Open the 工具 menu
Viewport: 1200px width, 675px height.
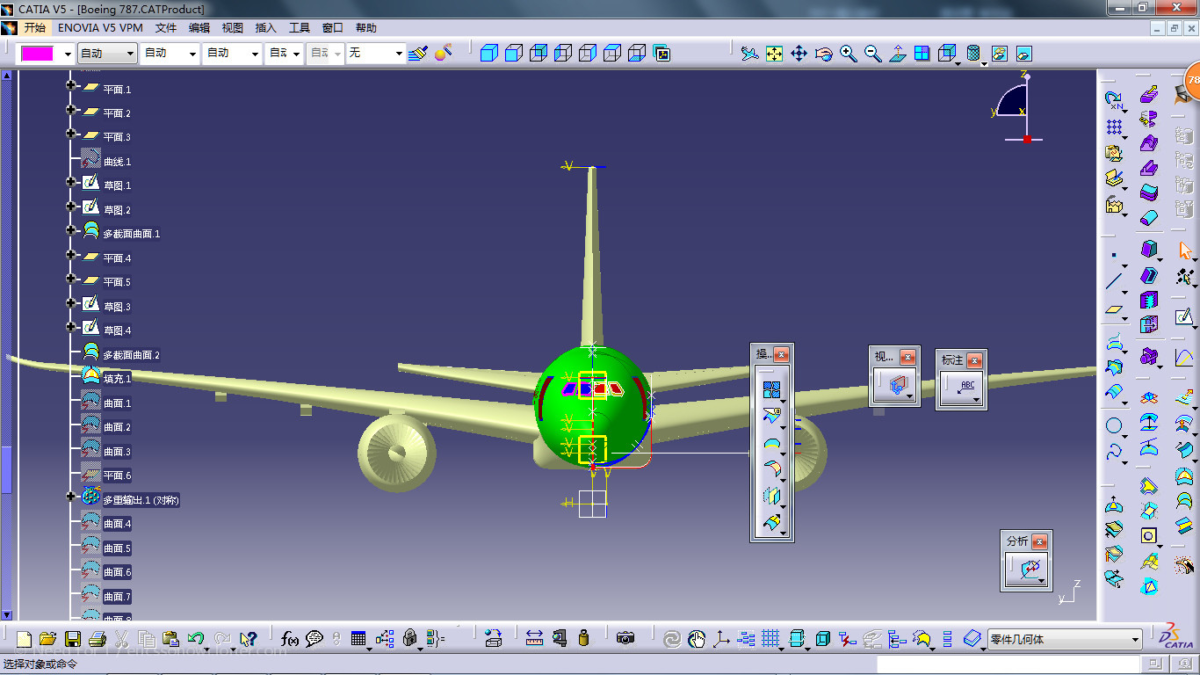tap(299, 27)
